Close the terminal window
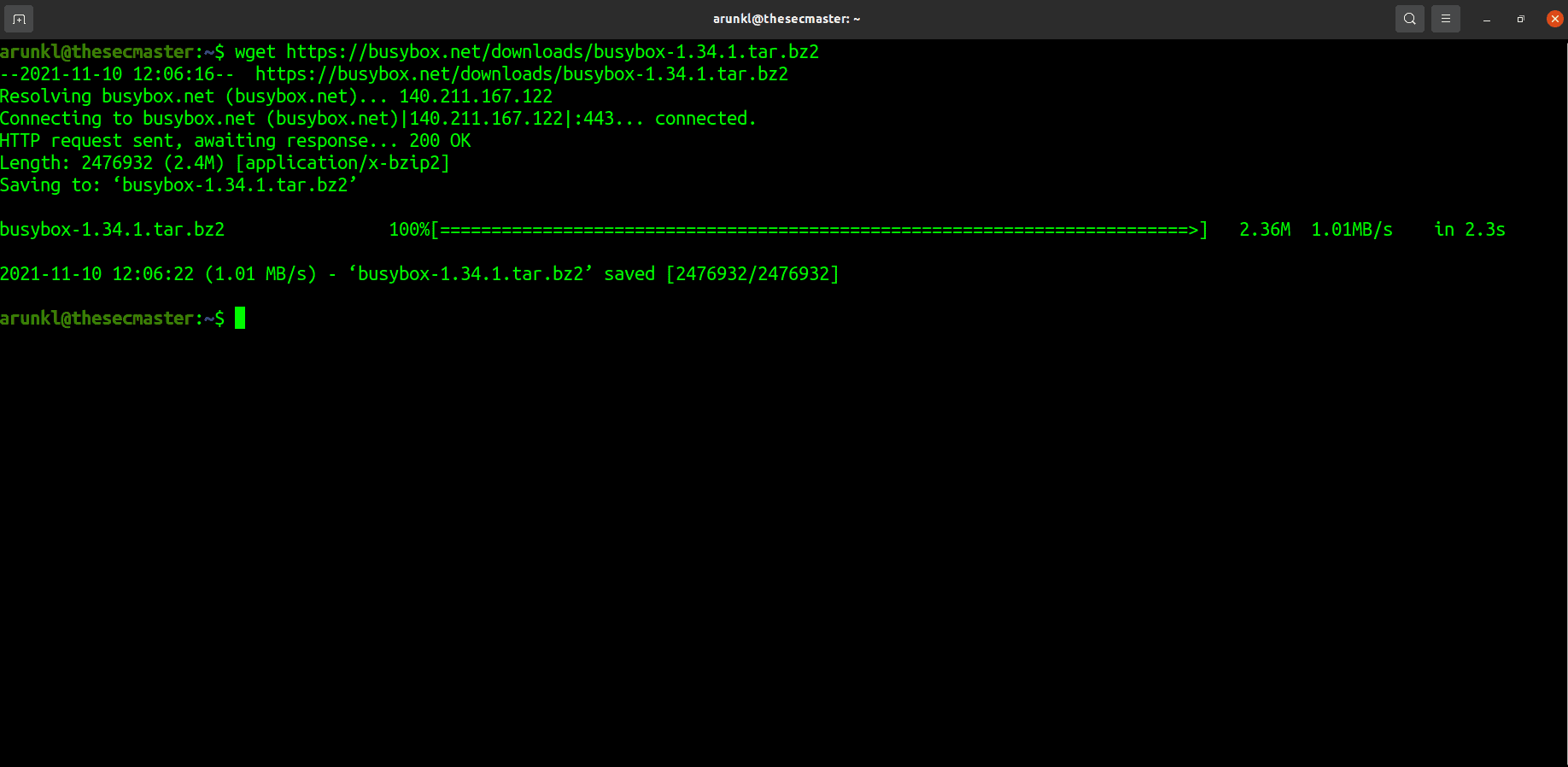The height and width of the screenshot is (767, 1568). pyautogui.click(x=1554, y=19)
